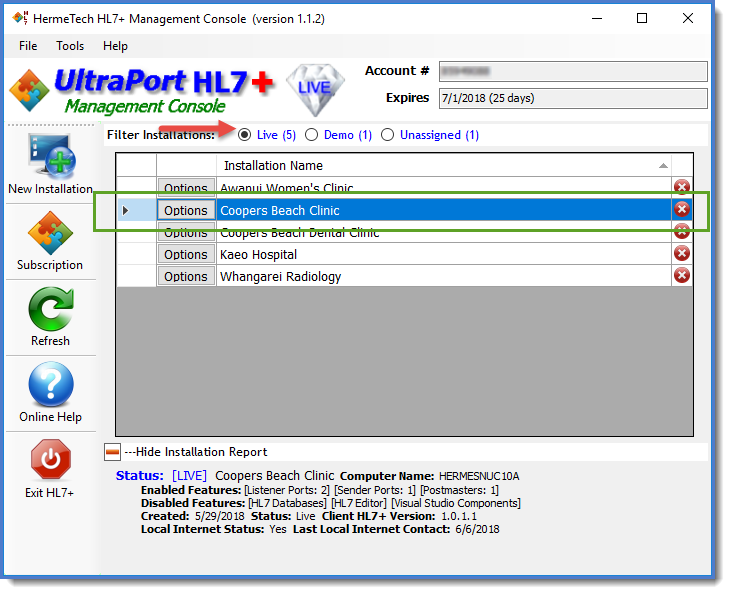The image size is (730, 594).
Task: Select the Demo (1) filter radio button
Action: [311, 135]
